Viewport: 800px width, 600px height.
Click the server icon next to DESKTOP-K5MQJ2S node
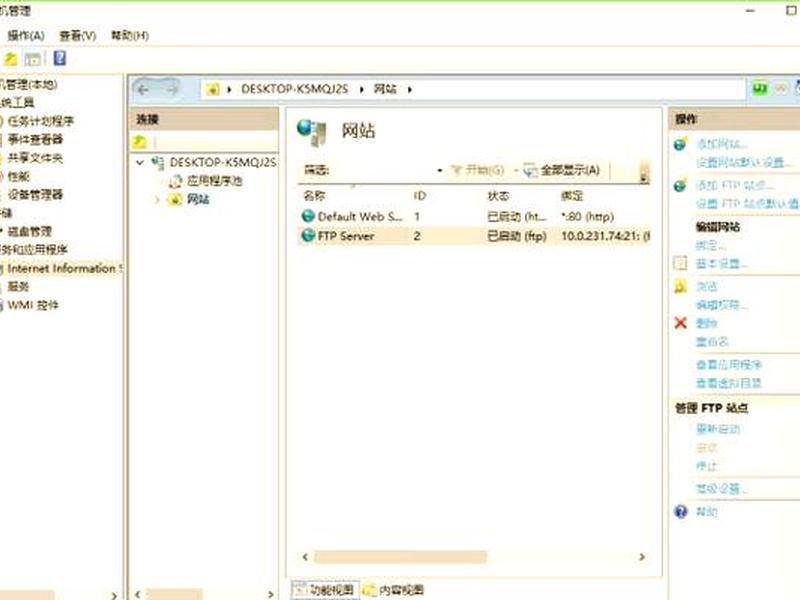[x=158, y=163]
